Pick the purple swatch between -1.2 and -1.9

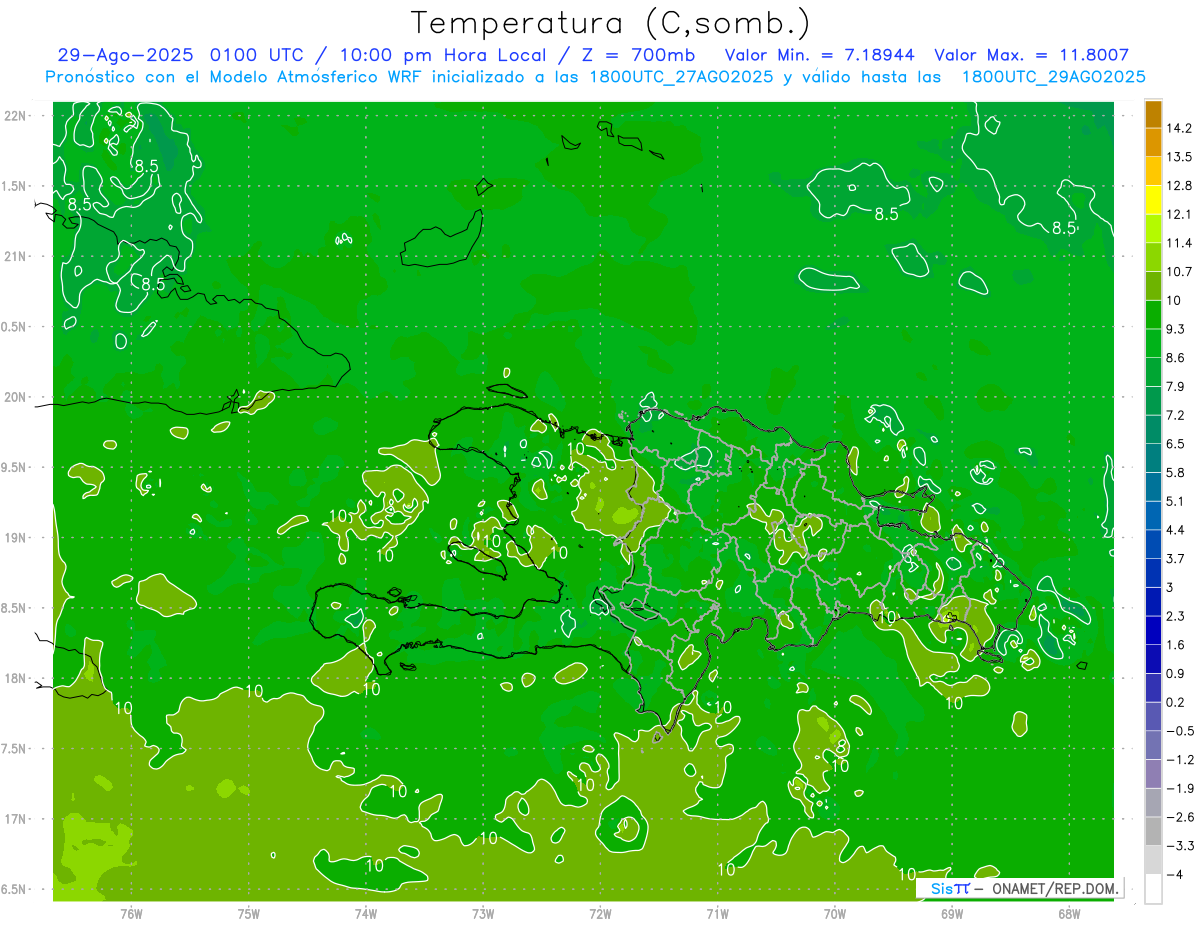click(1153, 774)
